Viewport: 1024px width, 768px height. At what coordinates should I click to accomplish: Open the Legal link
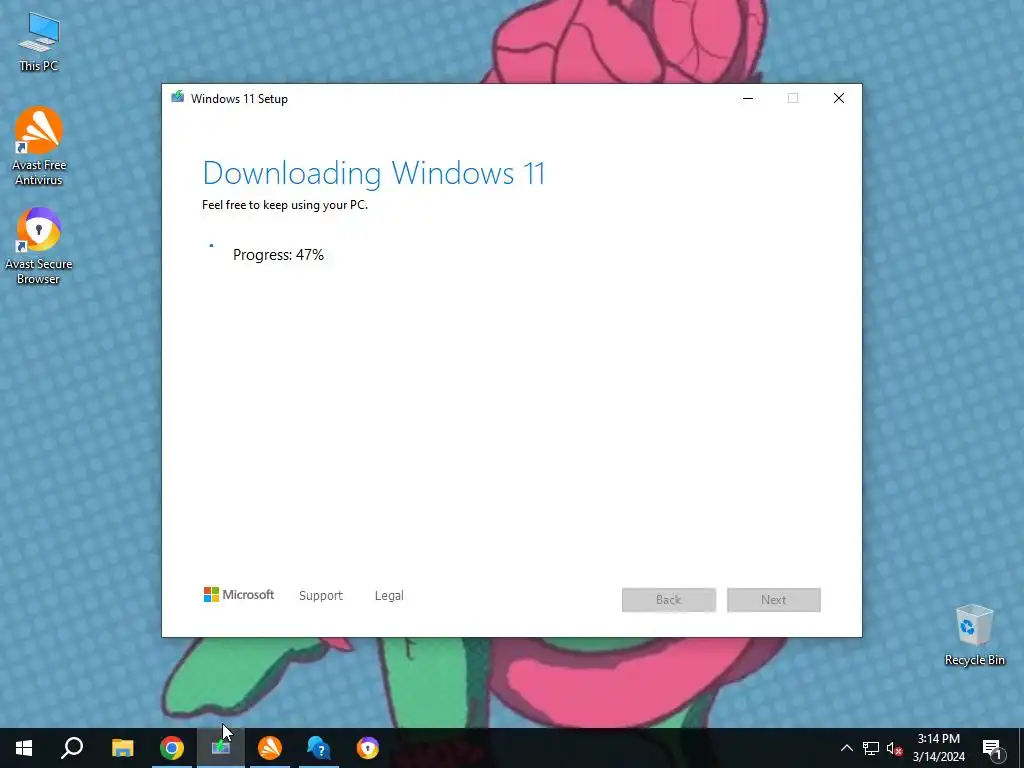389,596
